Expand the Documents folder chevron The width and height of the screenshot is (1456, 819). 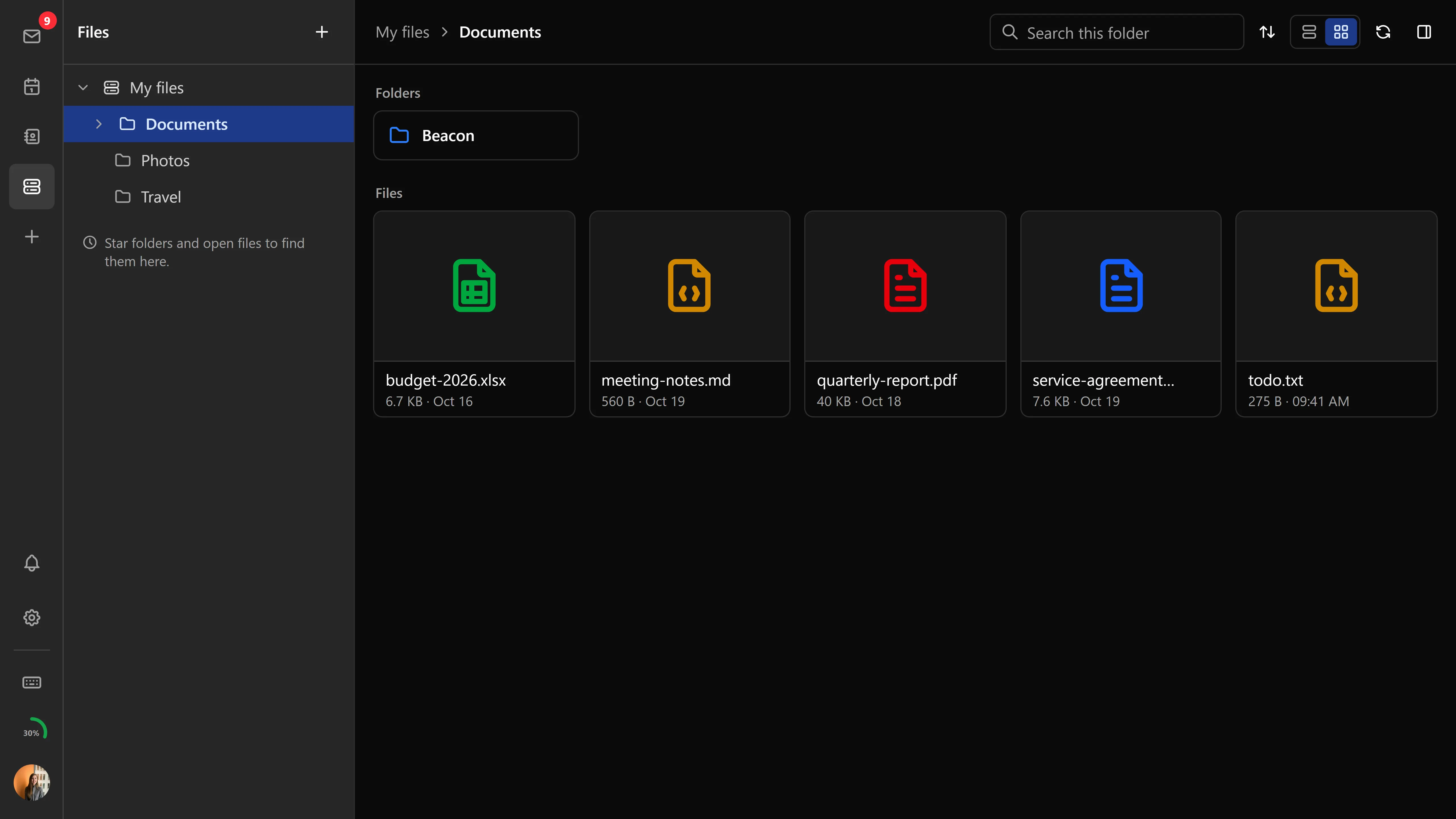click(99, 124)
